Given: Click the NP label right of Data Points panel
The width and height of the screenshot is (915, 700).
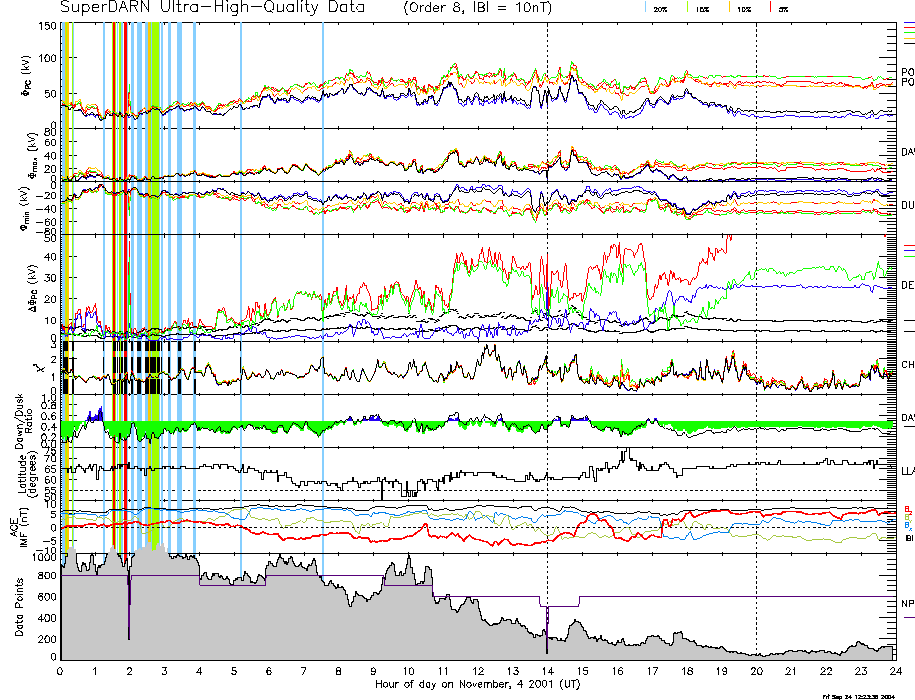Looking at the screenshot, I should [907, 604].
